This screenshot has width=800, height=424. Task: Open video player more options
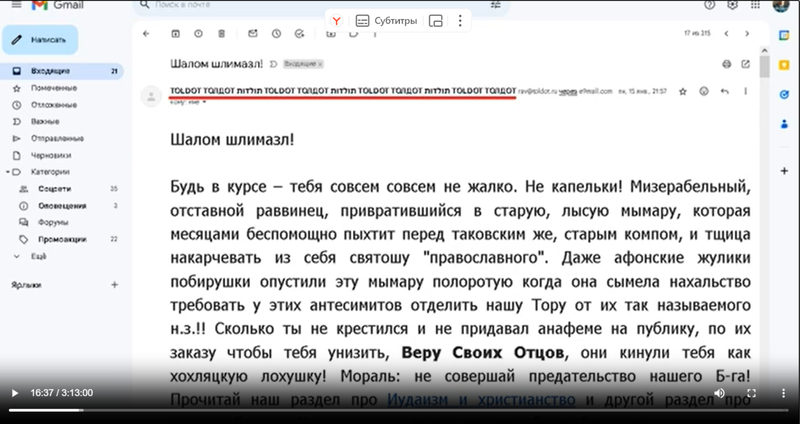784,393
